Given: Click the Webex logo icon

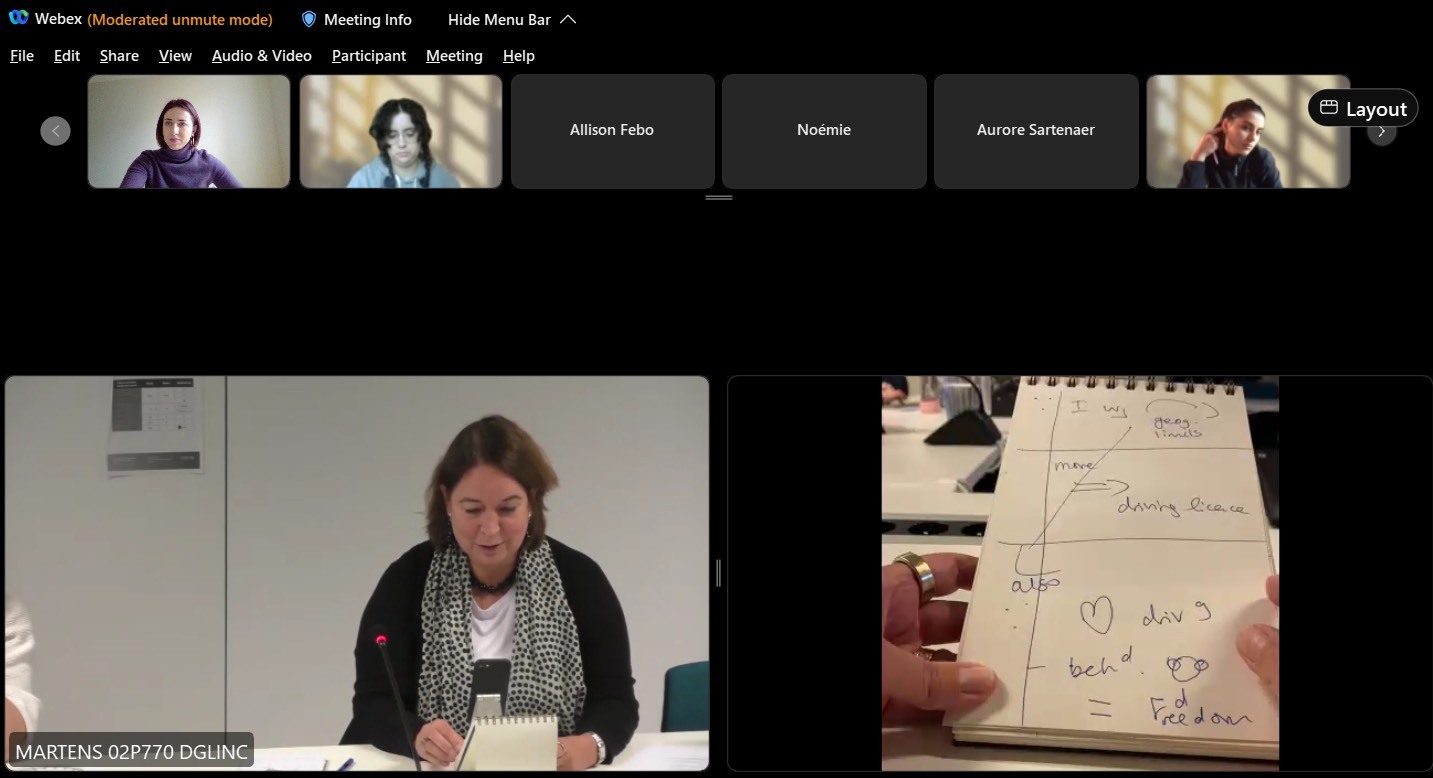Looking at the screenshot, I should click(18, 18).
